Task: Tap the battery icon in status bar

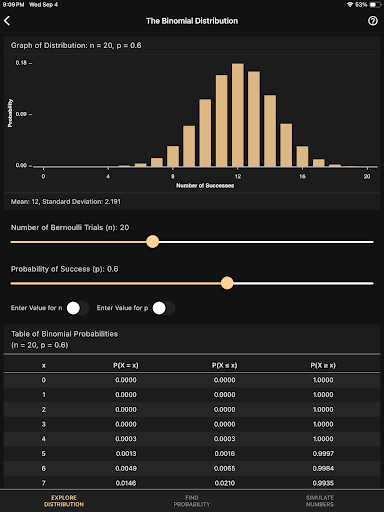Action: tap(375, 5)
